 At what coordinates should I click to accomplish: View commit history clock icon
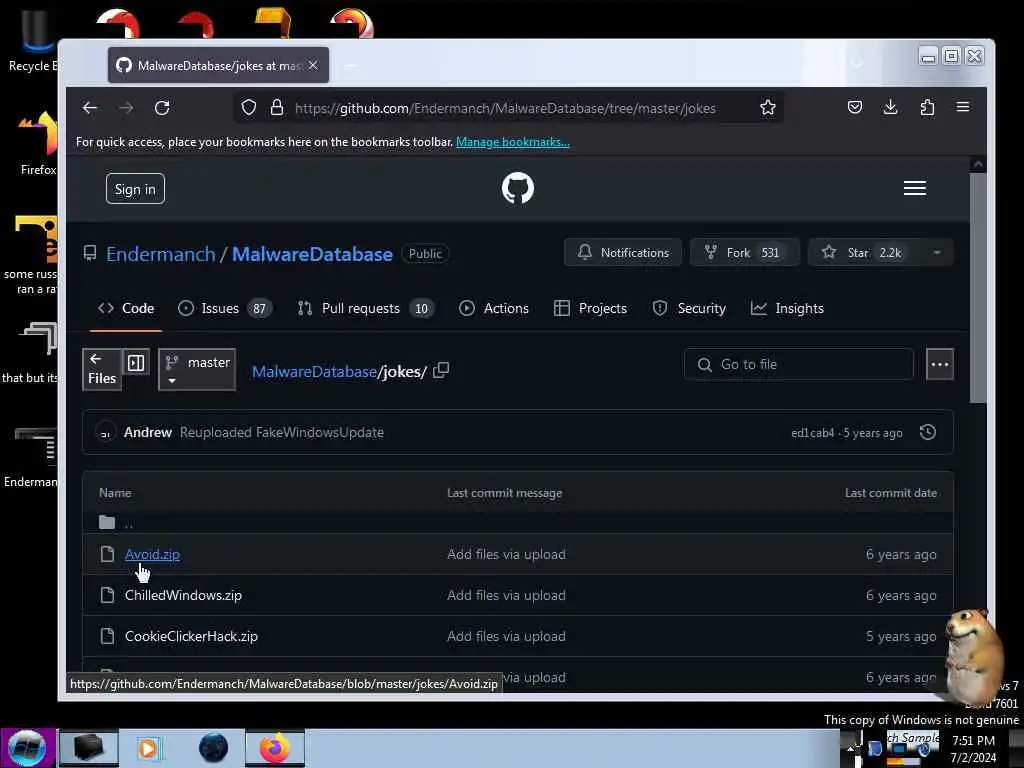coord(928,432)
